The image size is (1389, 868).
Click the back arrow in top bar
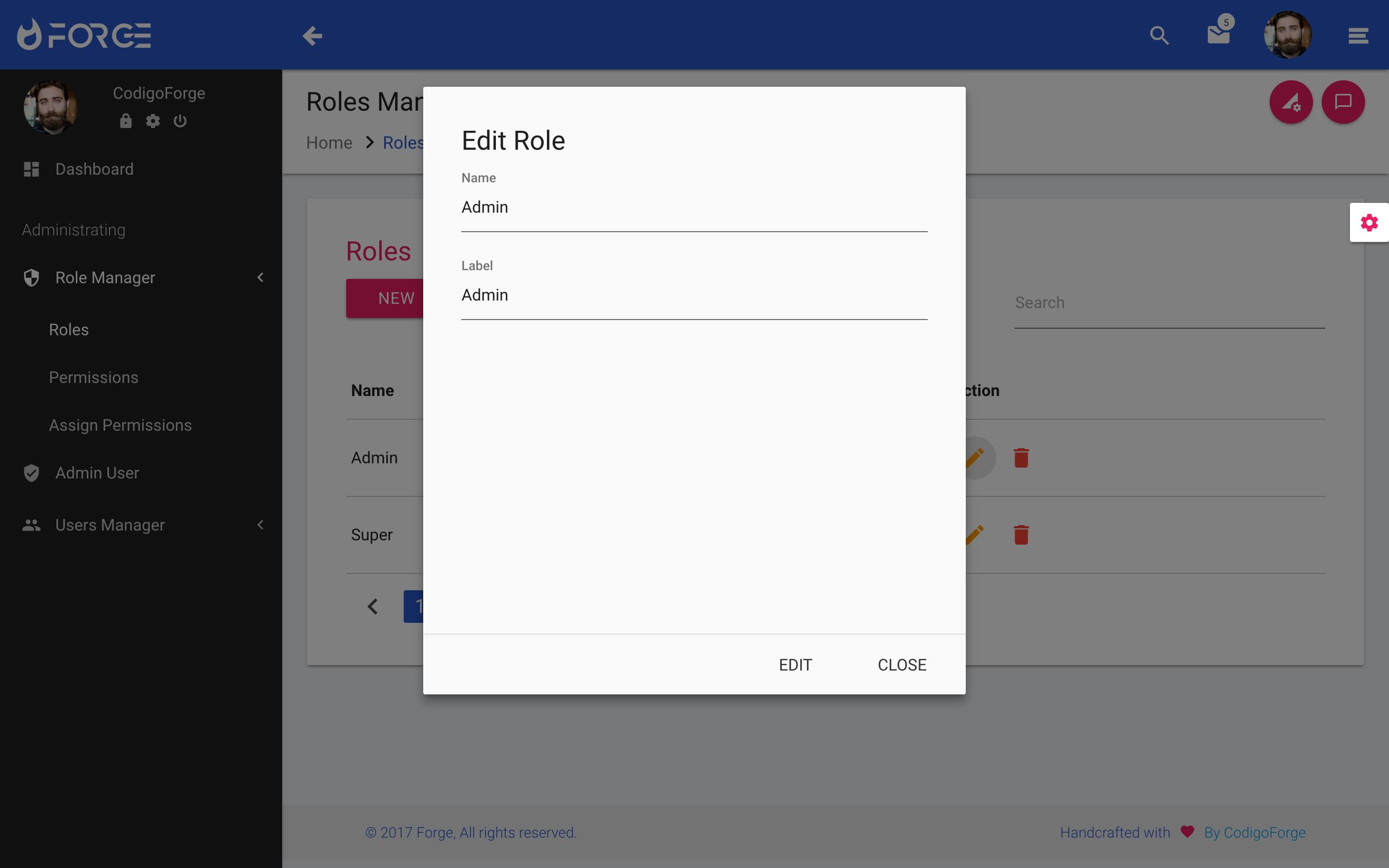click(312, 36)
